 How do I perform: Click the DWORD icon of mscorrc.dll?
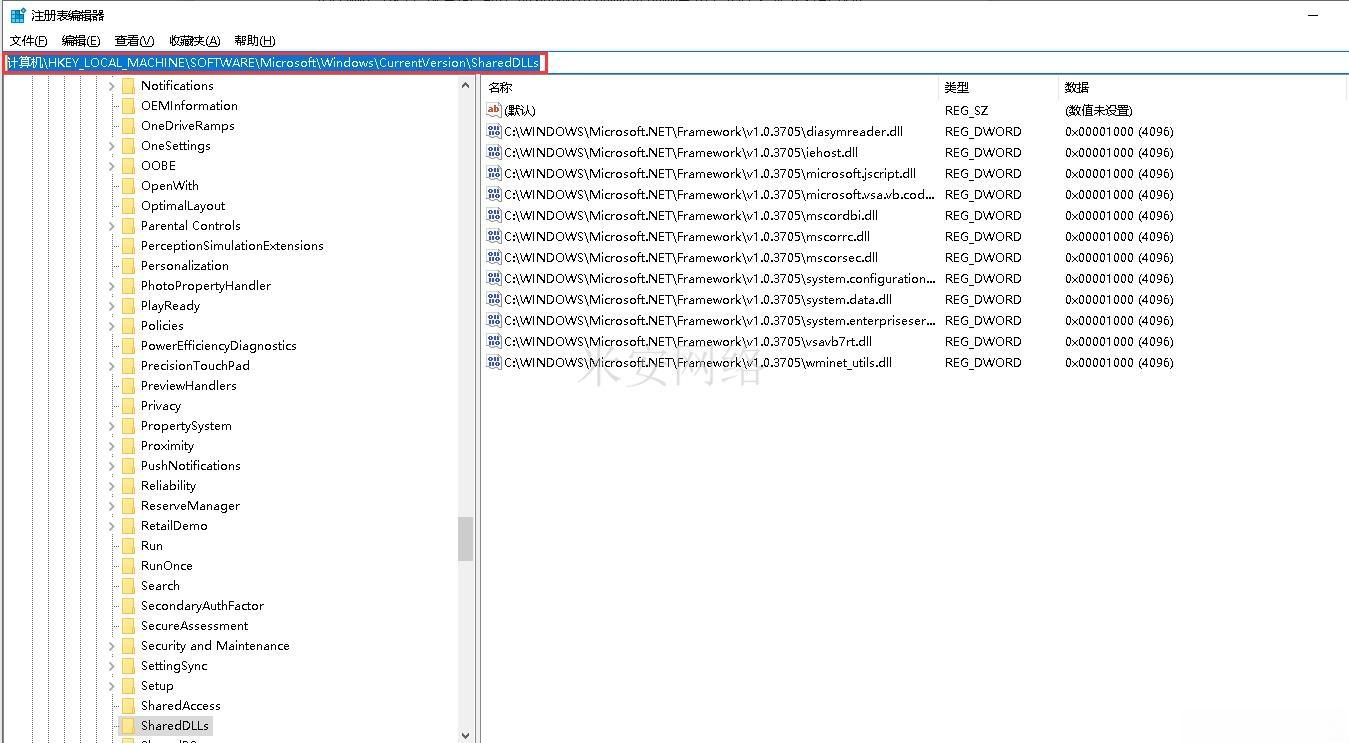pos(494,236)
